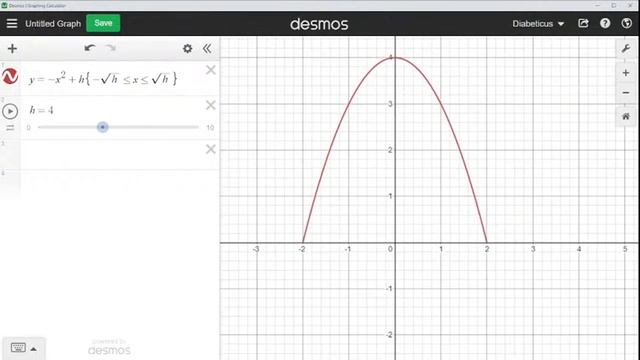This screenshot has width=640, height=360.
Task: Edit the y = -x² + h expression
Action: (103, 78)
